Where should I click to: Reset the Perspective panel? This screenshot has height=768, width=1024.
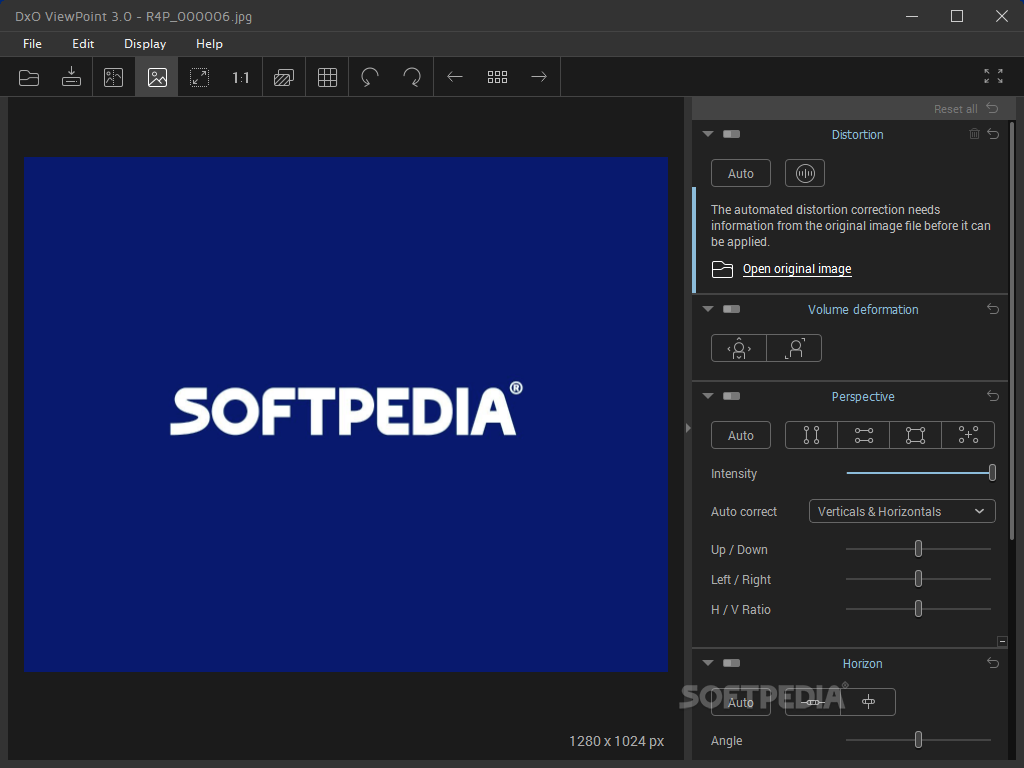pyautogui.click(x=993, y=396)
